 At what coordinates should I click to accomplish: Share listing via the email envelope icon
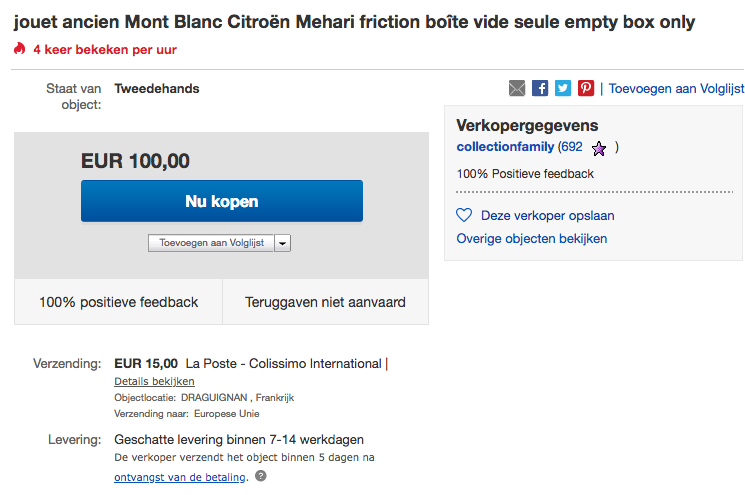(x=517, y=88)
